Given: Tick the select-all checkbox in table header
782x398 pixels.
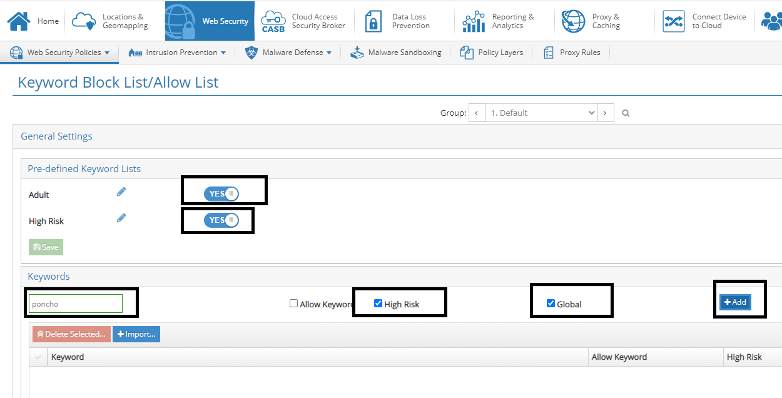Looking at the screenshot, I should [38, 357].
